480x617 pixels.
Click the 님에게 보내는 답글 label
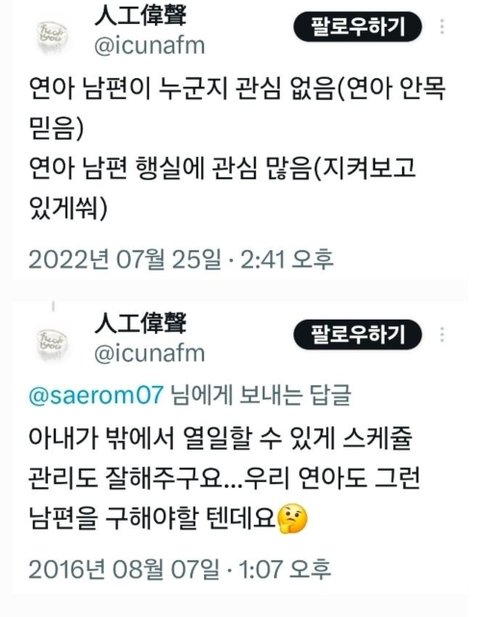point(260,395)
